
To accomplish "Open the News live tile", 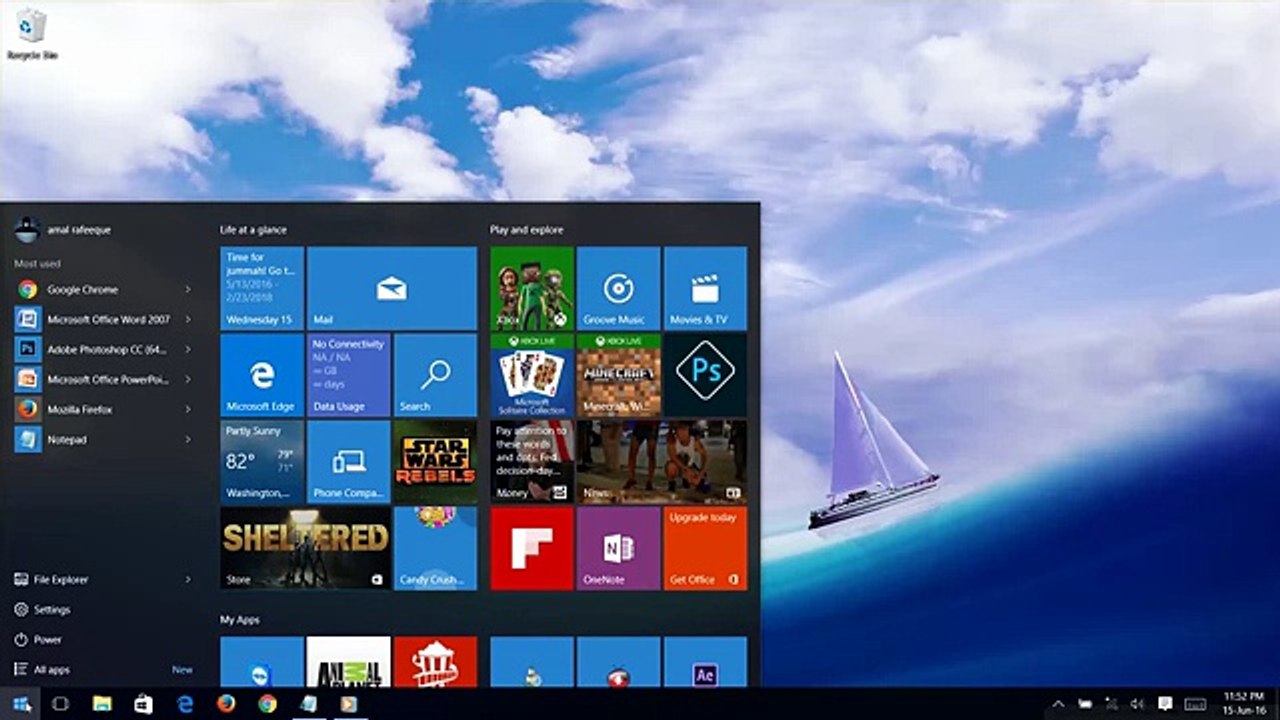I will point(662,462).
